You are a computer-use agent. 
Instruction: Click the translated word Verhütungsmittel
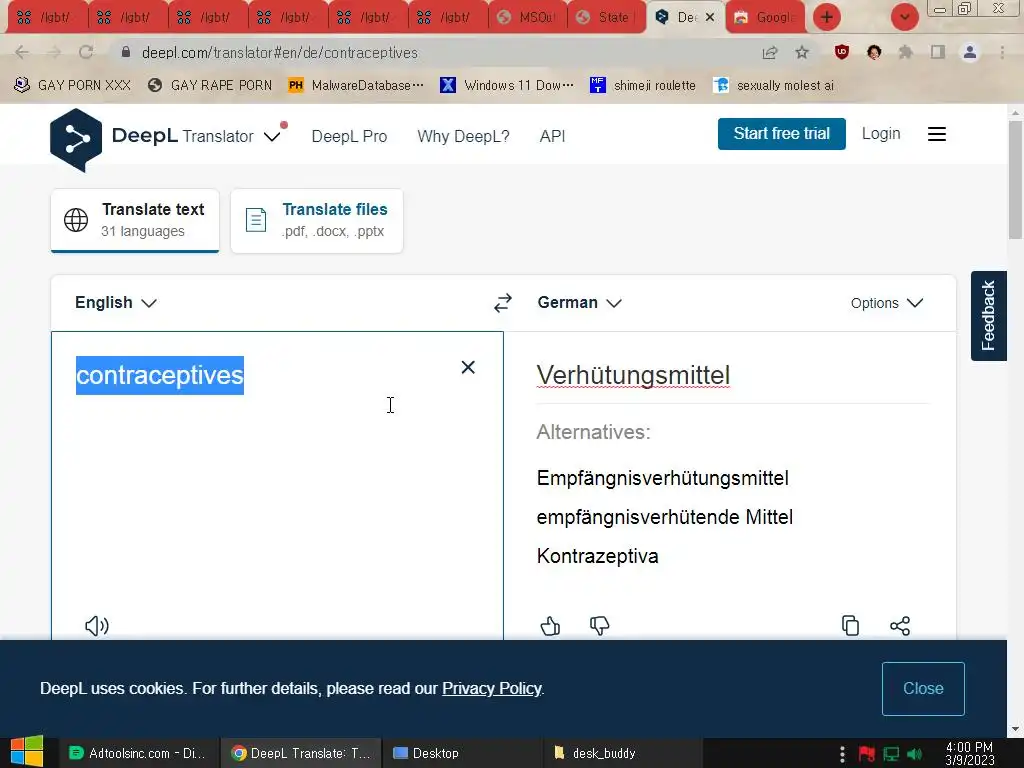tap(633, 376)
